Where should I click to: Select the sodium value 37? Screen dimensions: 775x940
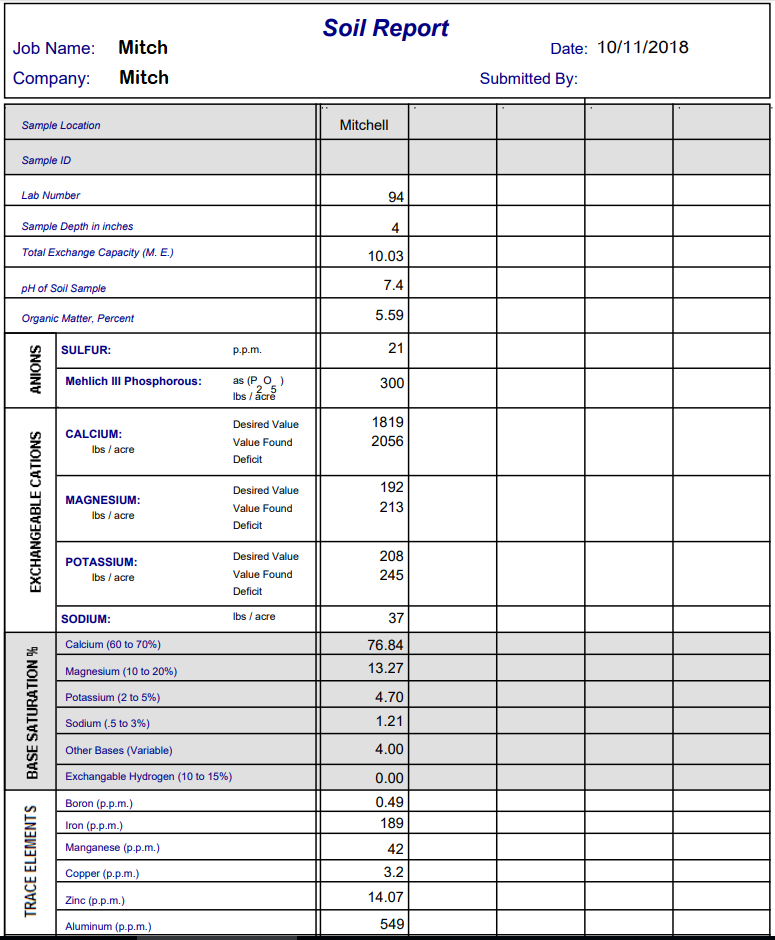click(396, 617)
